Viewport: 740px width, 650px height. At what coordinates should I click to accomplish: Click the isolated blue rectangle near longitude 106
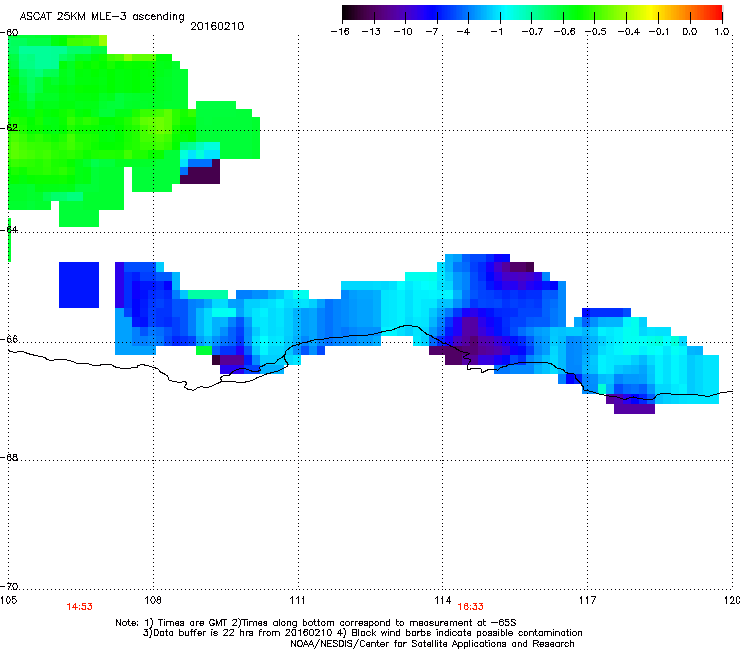pyautogui.click(x=79, y=285)
